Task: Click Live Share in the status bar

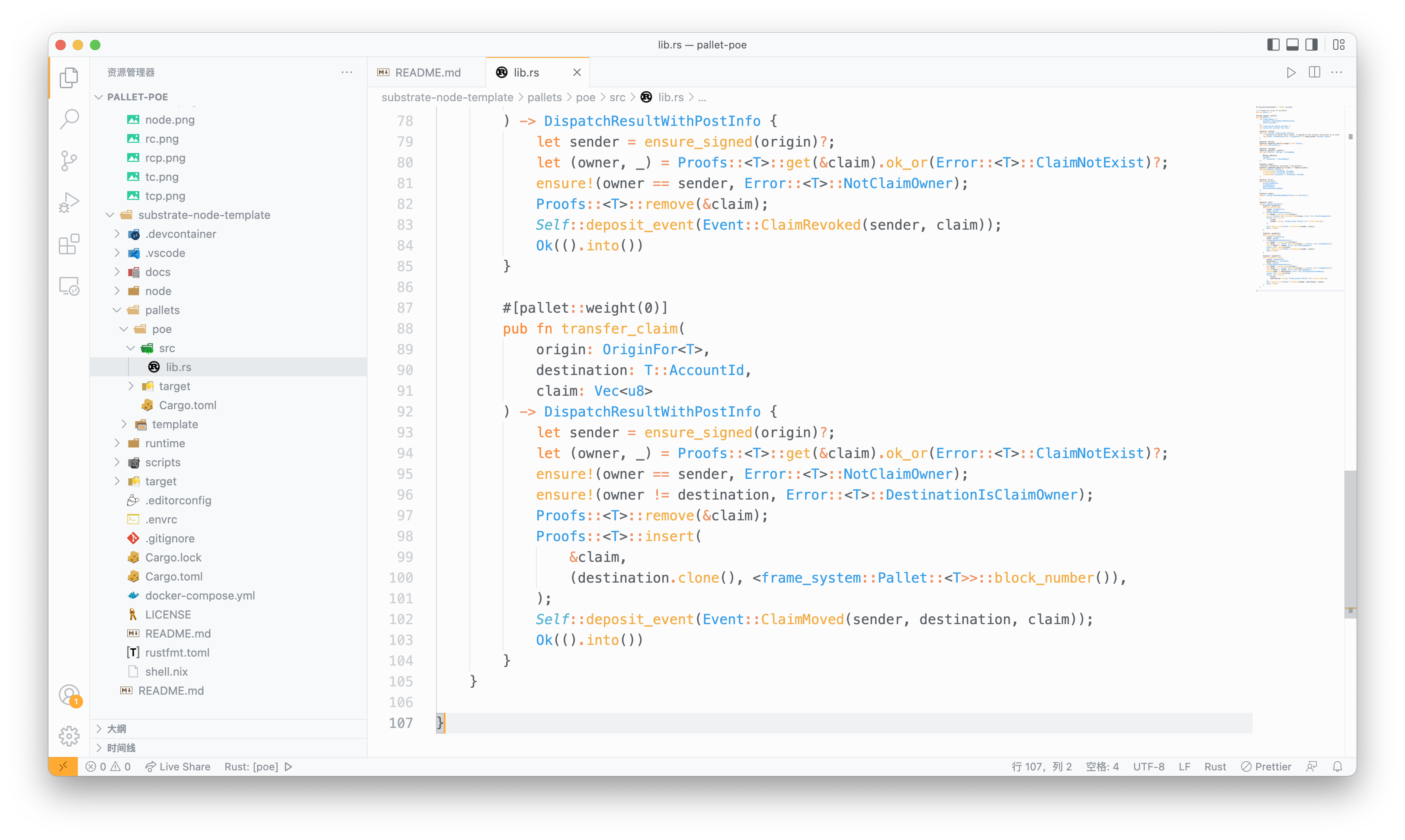Action: (x=178, y=766)
